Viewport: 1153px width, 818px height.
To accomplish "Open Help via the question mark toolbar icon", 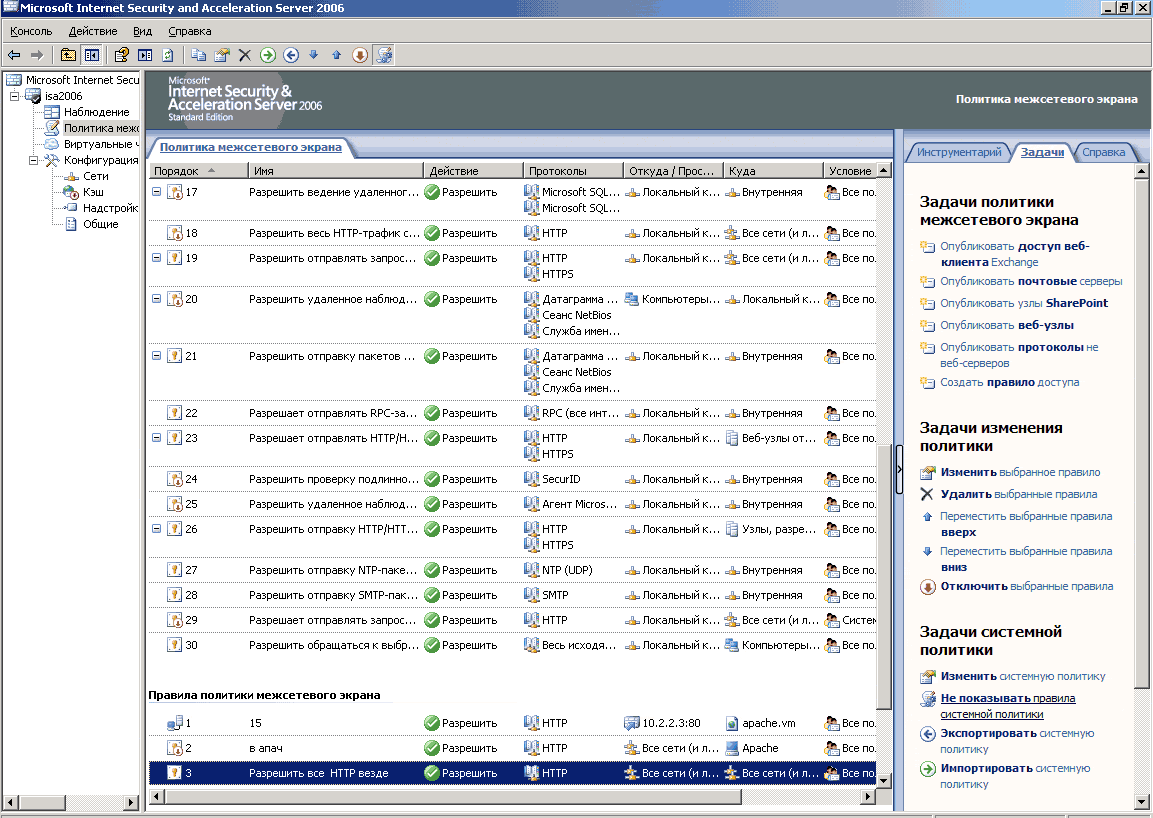I will click(122, 55).
